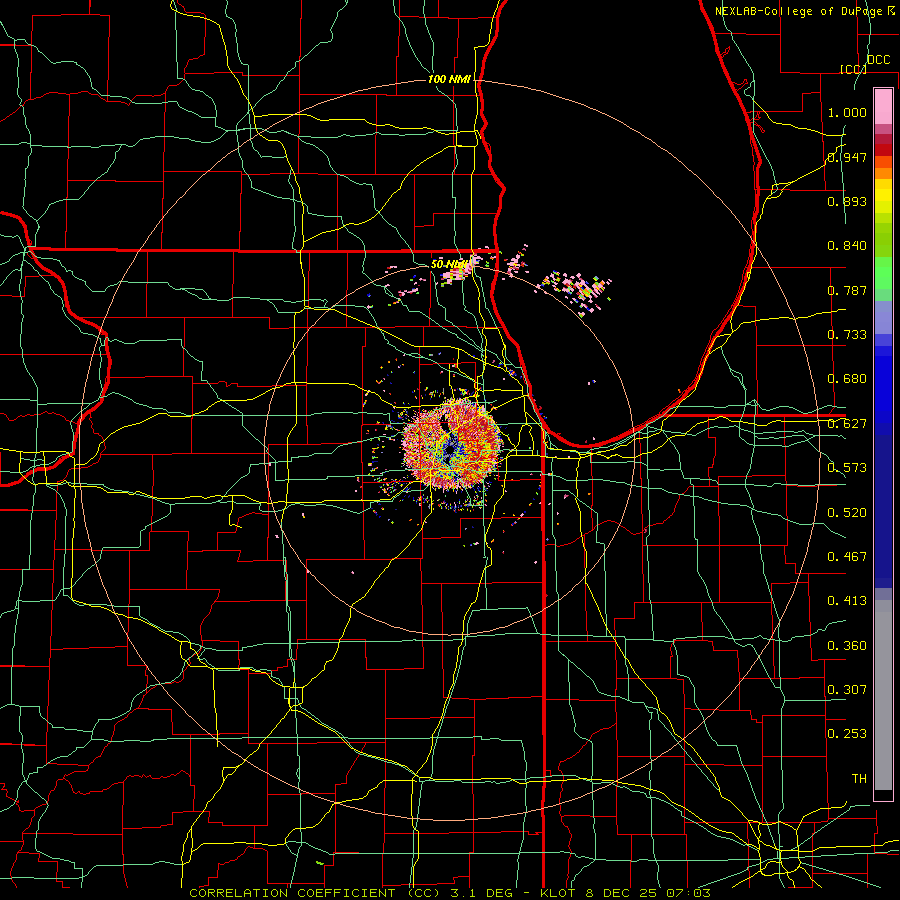Click the 0.893 scale value
The height and width of the screenshot is (900, 900).
click(847, 201)
